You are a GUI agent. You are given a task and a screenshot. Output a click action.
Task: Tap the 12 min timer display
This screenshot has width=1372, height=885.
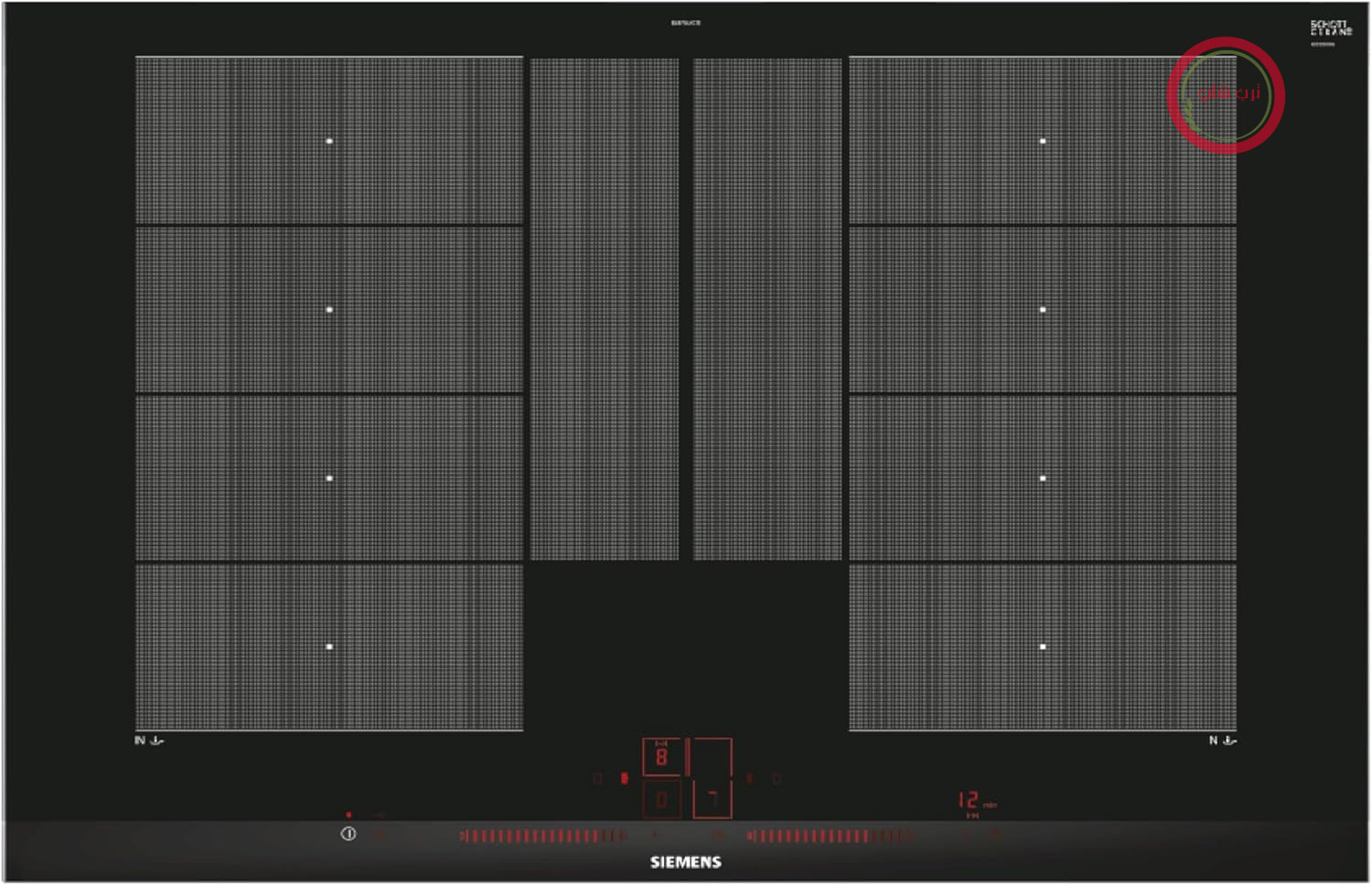pyautogui.click(x=977, y=802)
